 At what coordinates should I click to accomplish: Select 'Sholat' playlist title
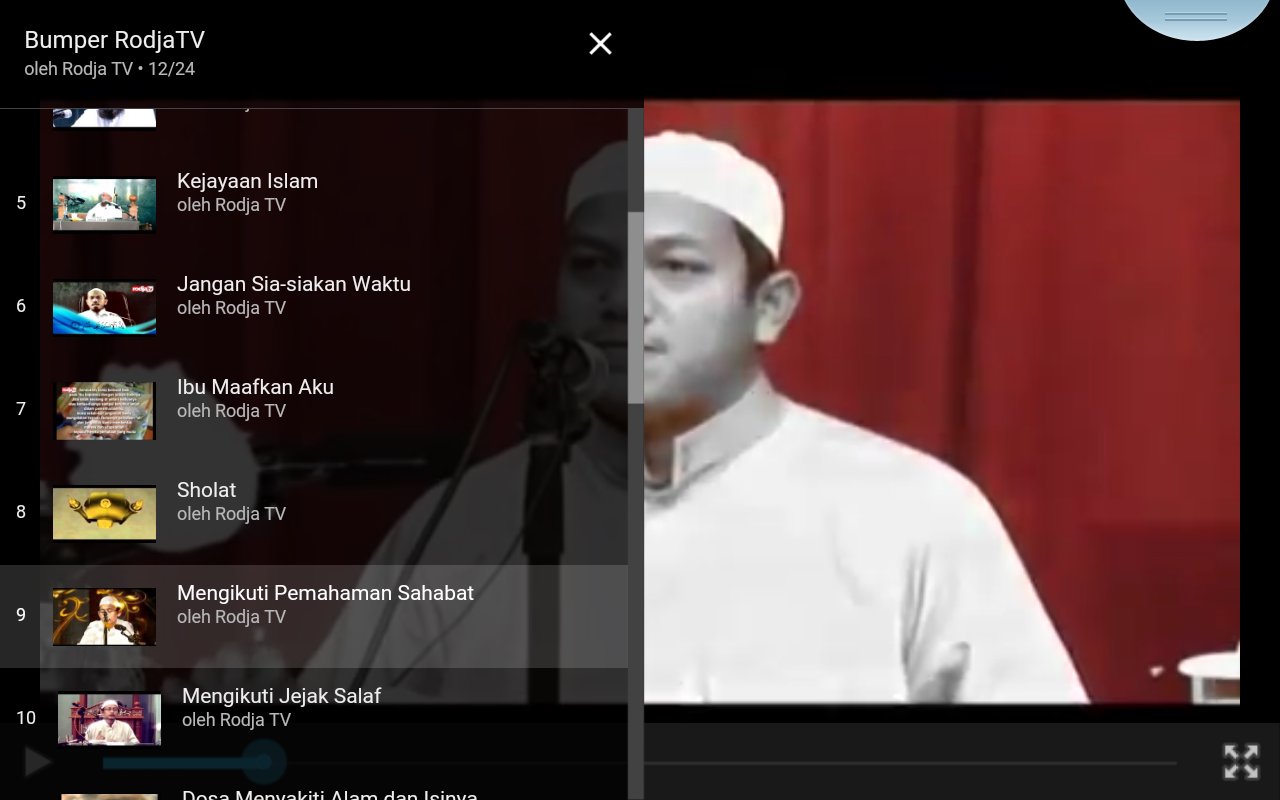(x=206, y=490)
